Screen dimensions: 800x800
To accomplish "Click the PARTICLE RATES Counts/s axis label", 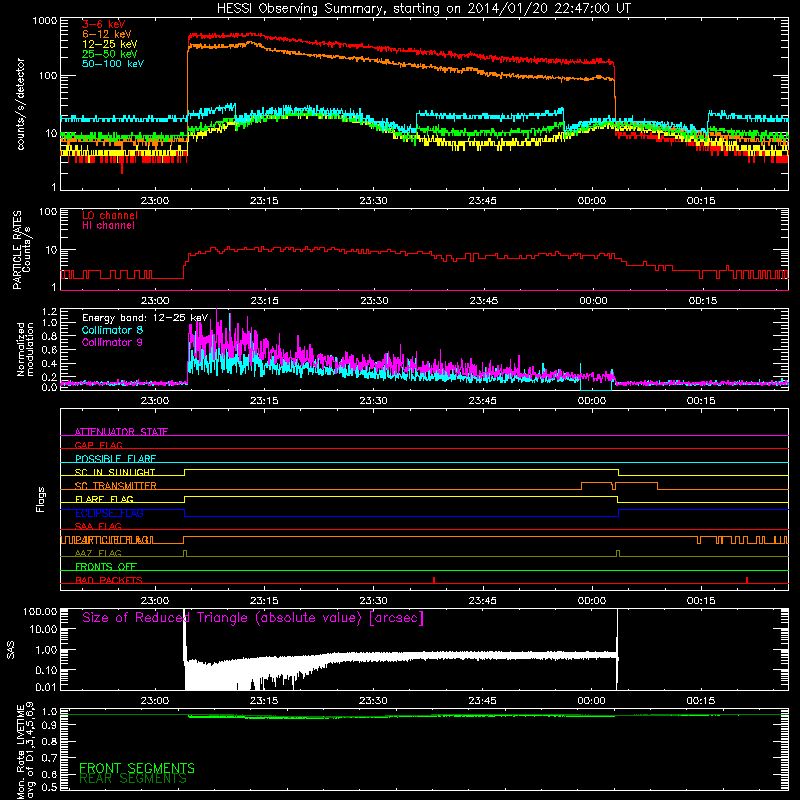I will click(21, 250).
